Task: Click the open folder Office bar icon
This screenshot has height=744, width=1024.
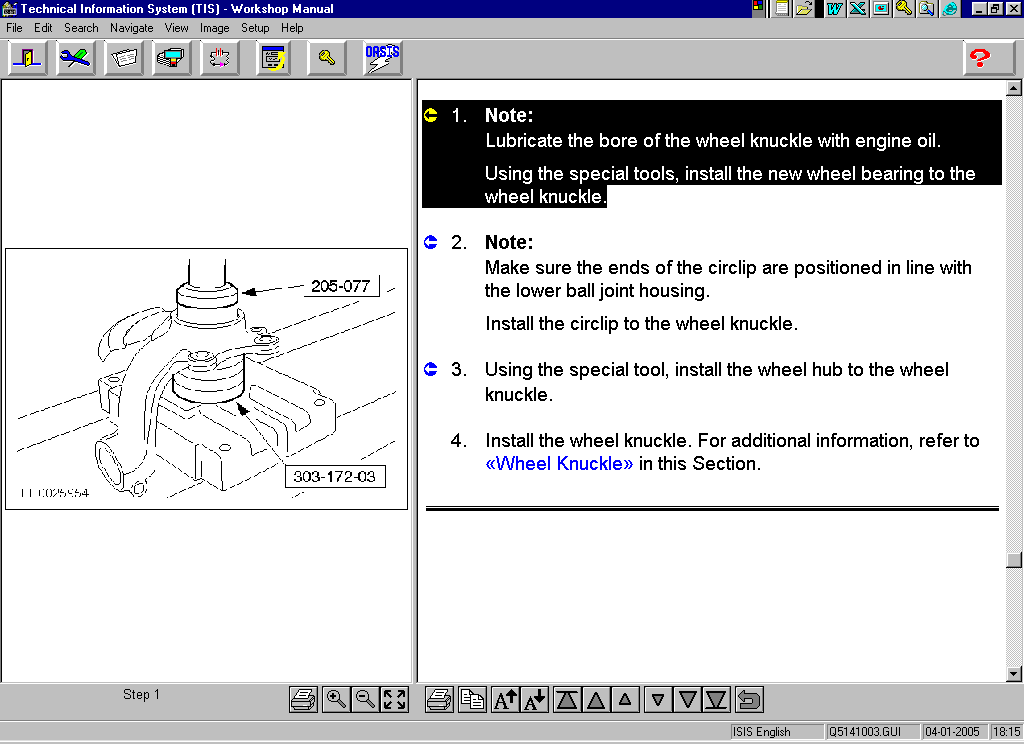Action: [x=805, y=8]
